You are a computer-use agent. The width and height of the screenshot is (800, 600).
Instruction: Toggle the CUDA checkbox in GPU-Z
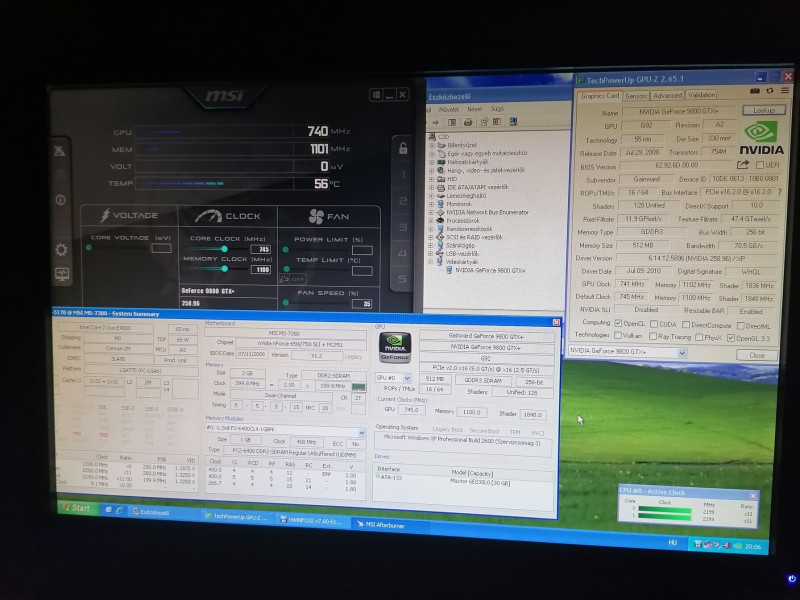(x=654, y=324)
